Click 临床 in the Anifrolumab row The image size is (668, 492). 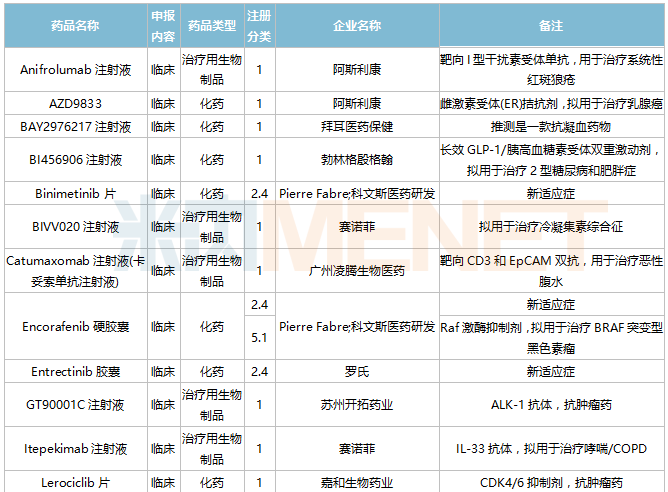click(x=164, y=69)
